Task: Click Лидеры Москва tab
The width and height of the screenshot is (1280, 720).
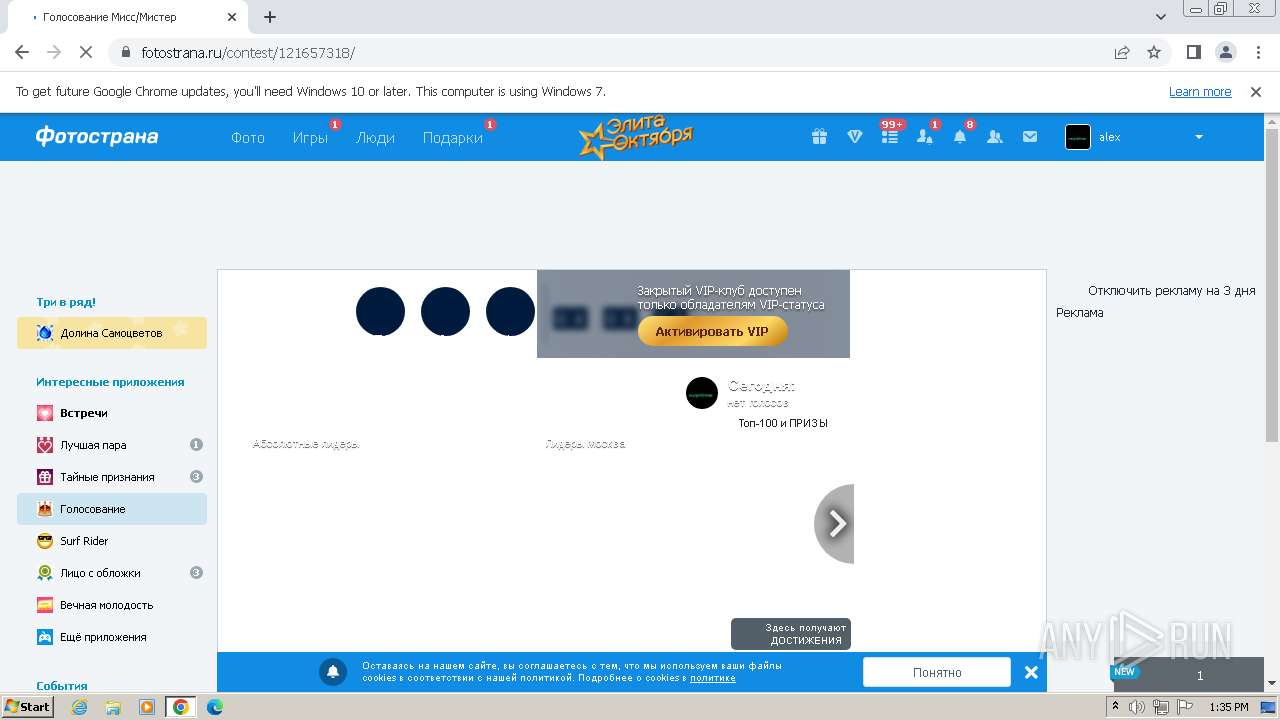Action: click(x=585, y=444)
